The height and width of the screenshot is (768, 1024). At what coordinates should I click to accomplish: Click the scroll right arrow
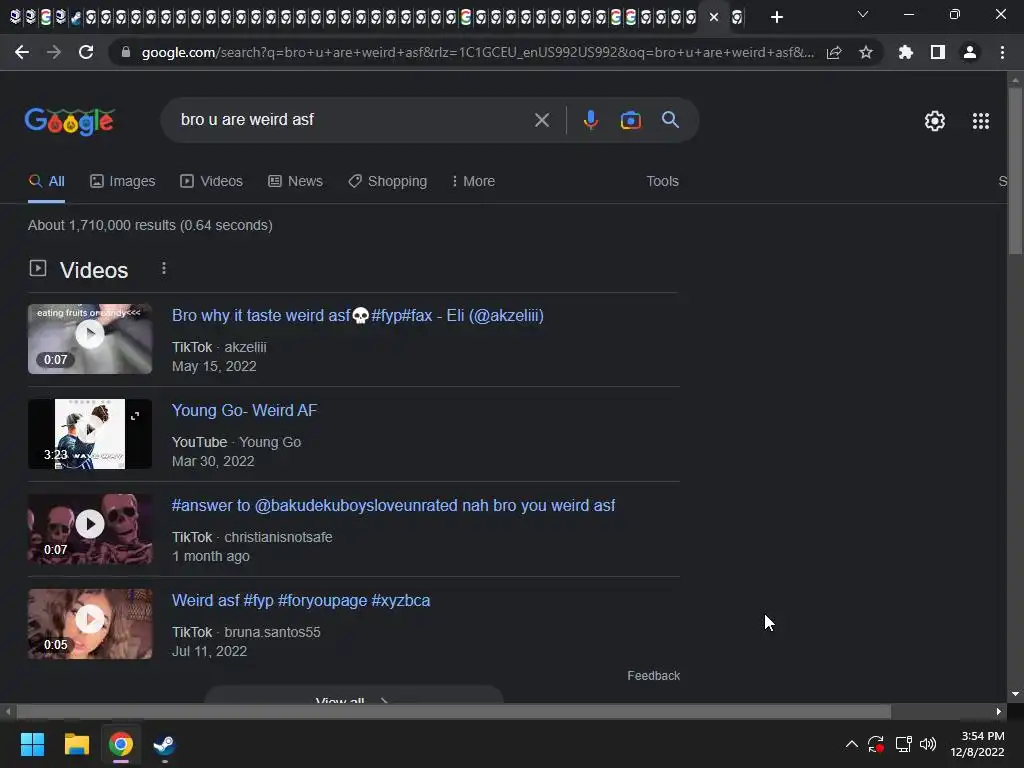pyautogui.click(x=999, y=712)
